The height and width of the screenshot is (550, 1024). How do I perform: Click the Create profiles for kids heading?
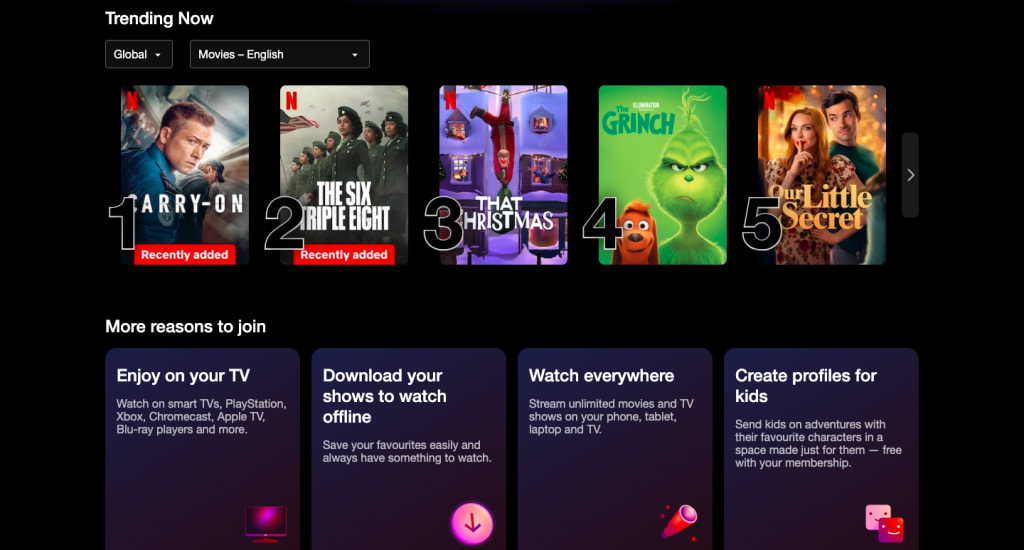806,385
